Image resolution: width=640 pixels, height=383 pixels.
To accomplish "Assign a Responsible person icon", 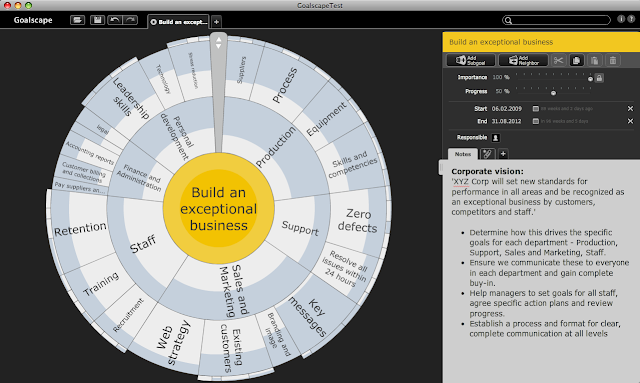I will (x=496, y=138).
